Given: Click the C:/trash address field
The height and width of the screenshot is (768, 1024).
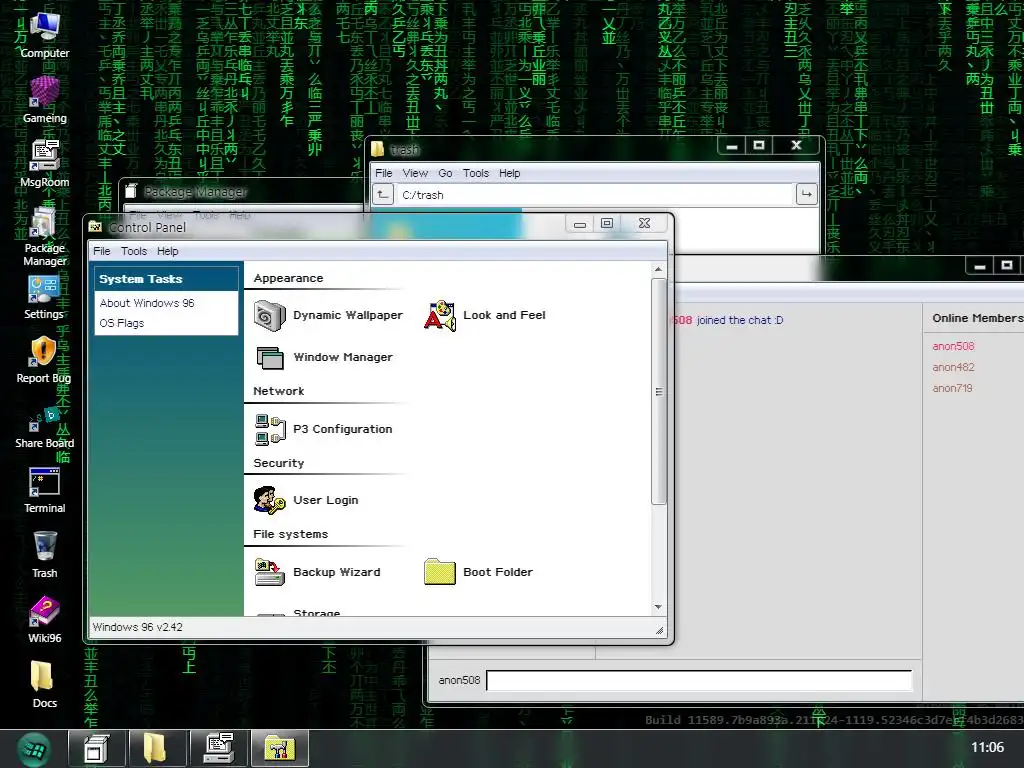Looking at the screenshot, I should 594,195.
